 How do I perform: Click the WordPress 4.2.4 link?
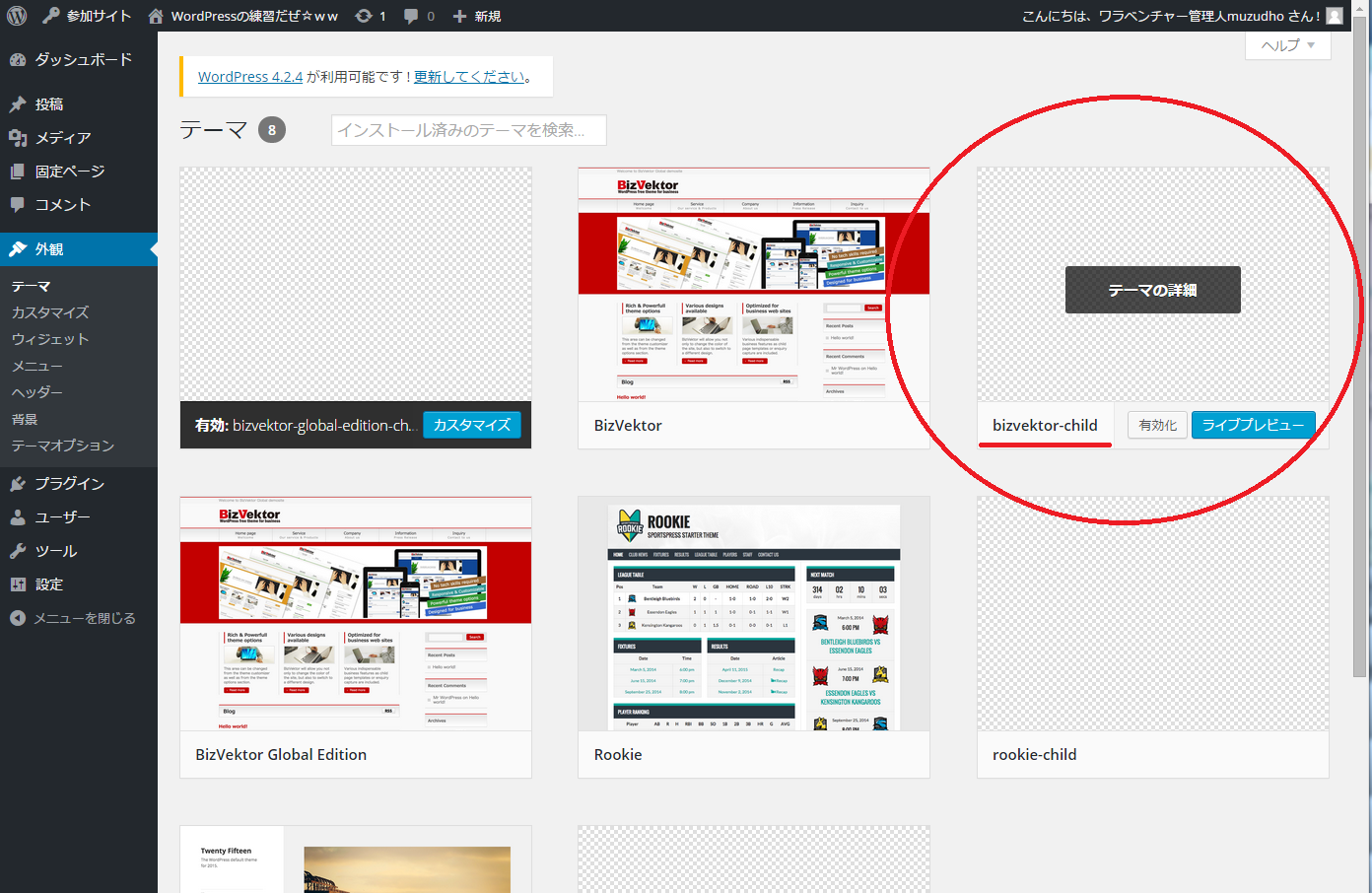coord(250,77)
